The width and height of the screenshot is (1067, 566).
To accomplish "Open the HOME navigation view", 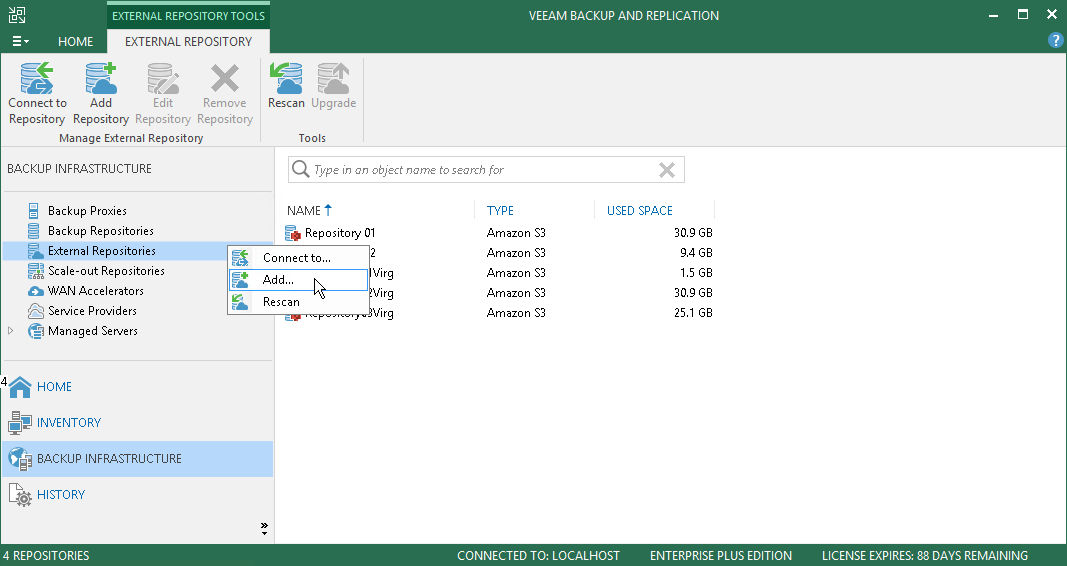I will (x=54, y=387).
